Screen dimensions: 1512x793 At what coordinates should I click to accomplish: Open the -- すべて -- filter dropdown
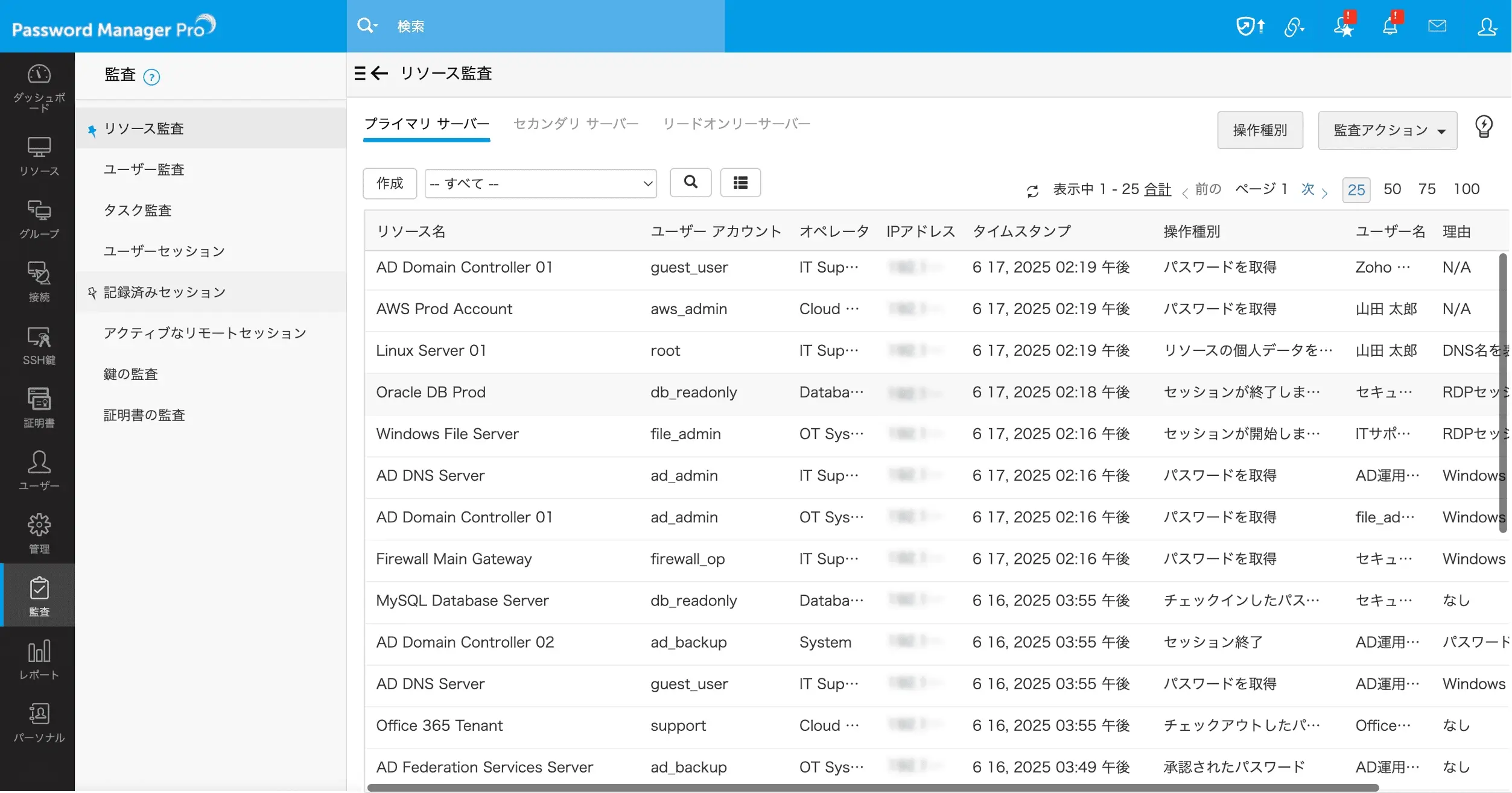click(x=540, y=183)
